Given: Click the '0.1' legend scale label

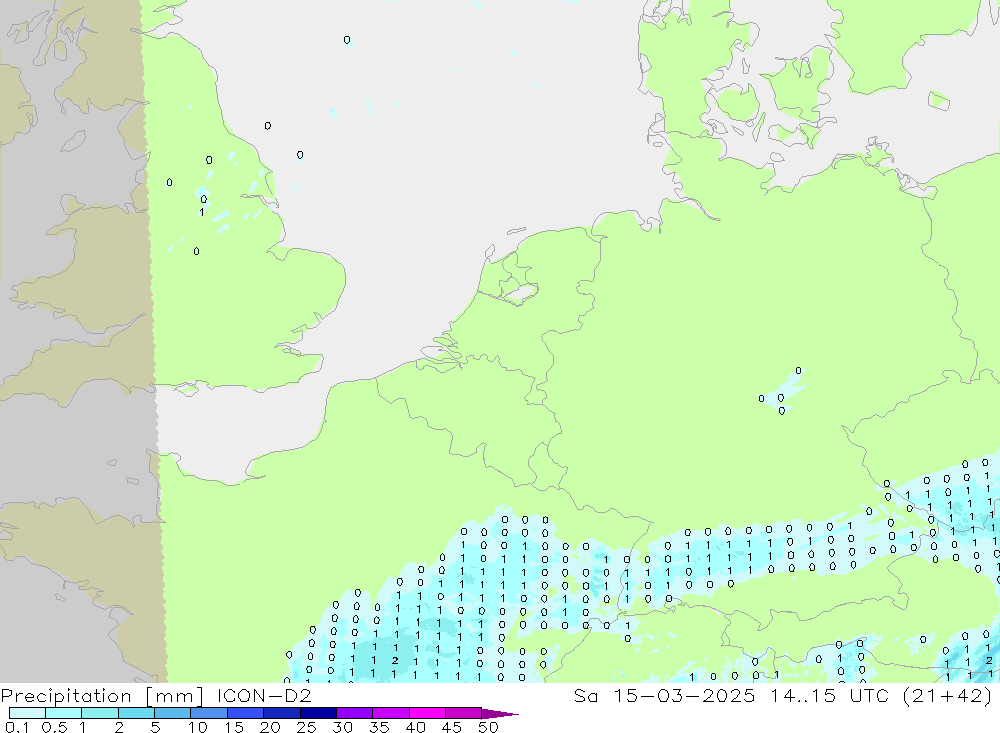Looking at the screenshot, I should coord(17,727).
